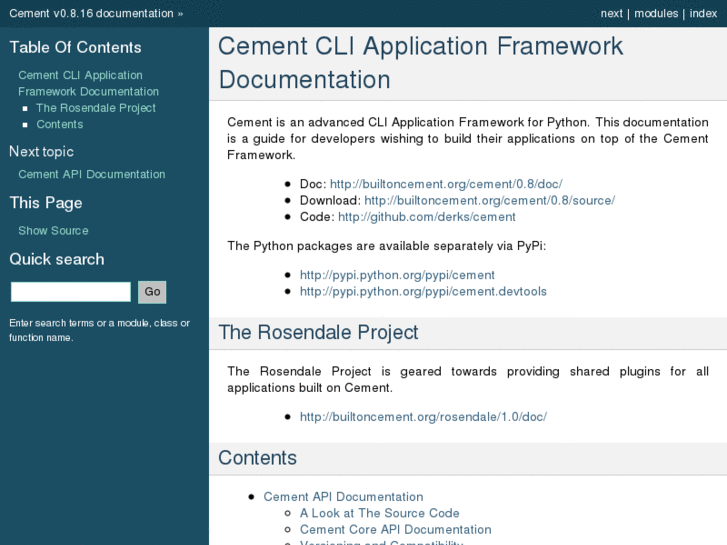Click sidebar 'Cement CLI Application Framework Documentation' link

(x=89, y=83)
